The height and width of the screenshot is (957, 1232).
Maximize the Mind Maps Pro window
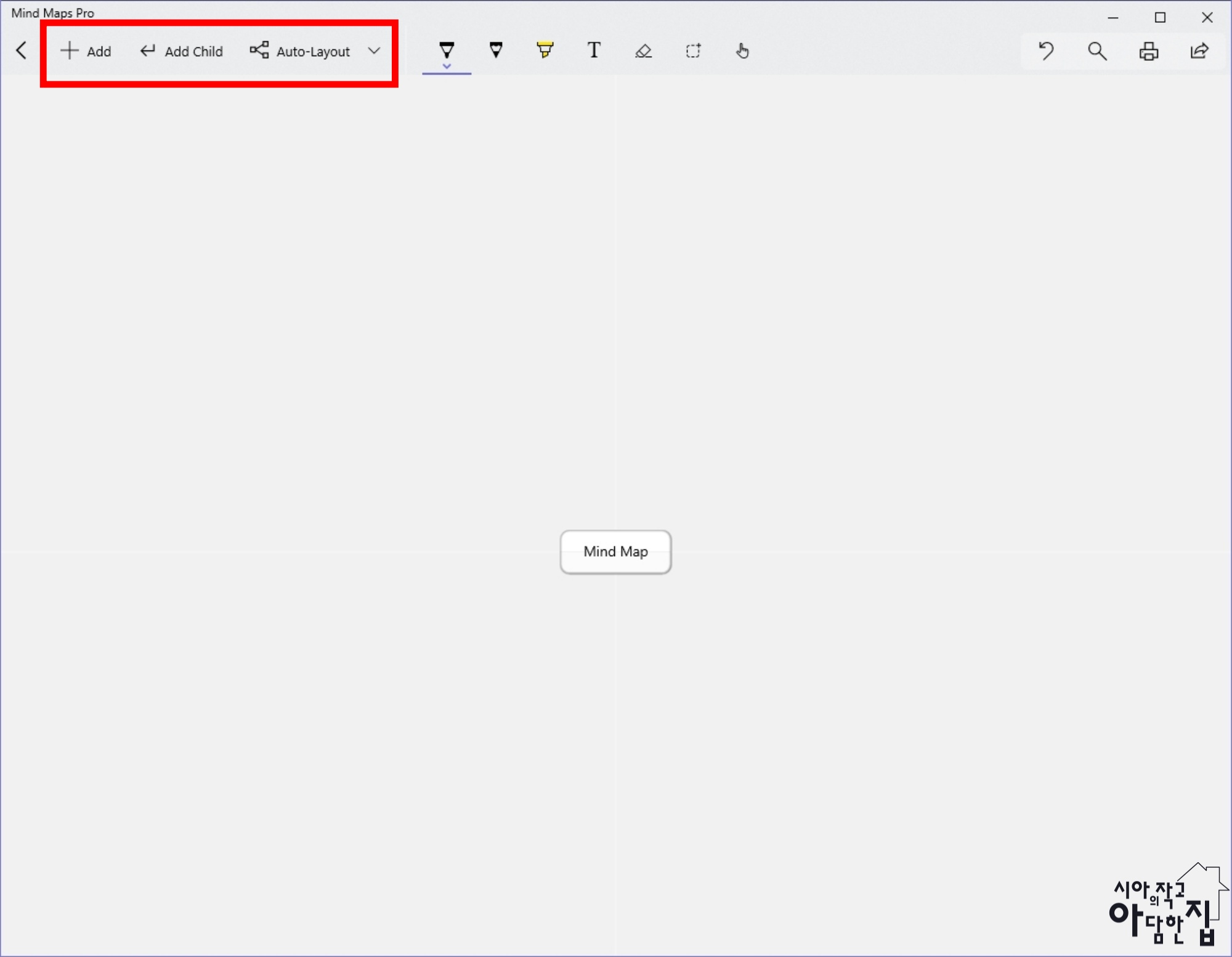pyautogui.click(x=1160, y=17)
